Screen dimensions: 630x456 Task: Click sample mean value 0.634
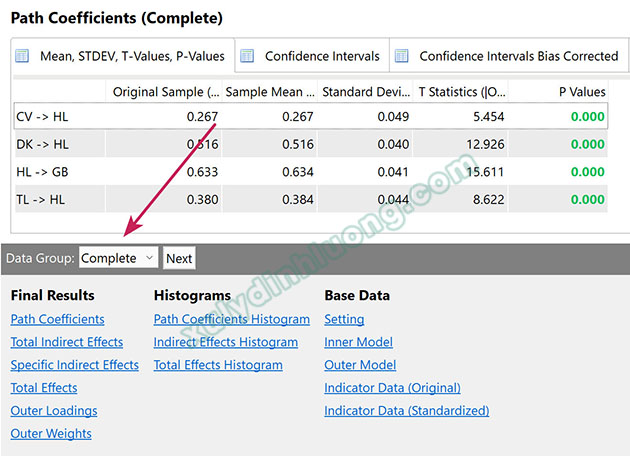(297, 172)
